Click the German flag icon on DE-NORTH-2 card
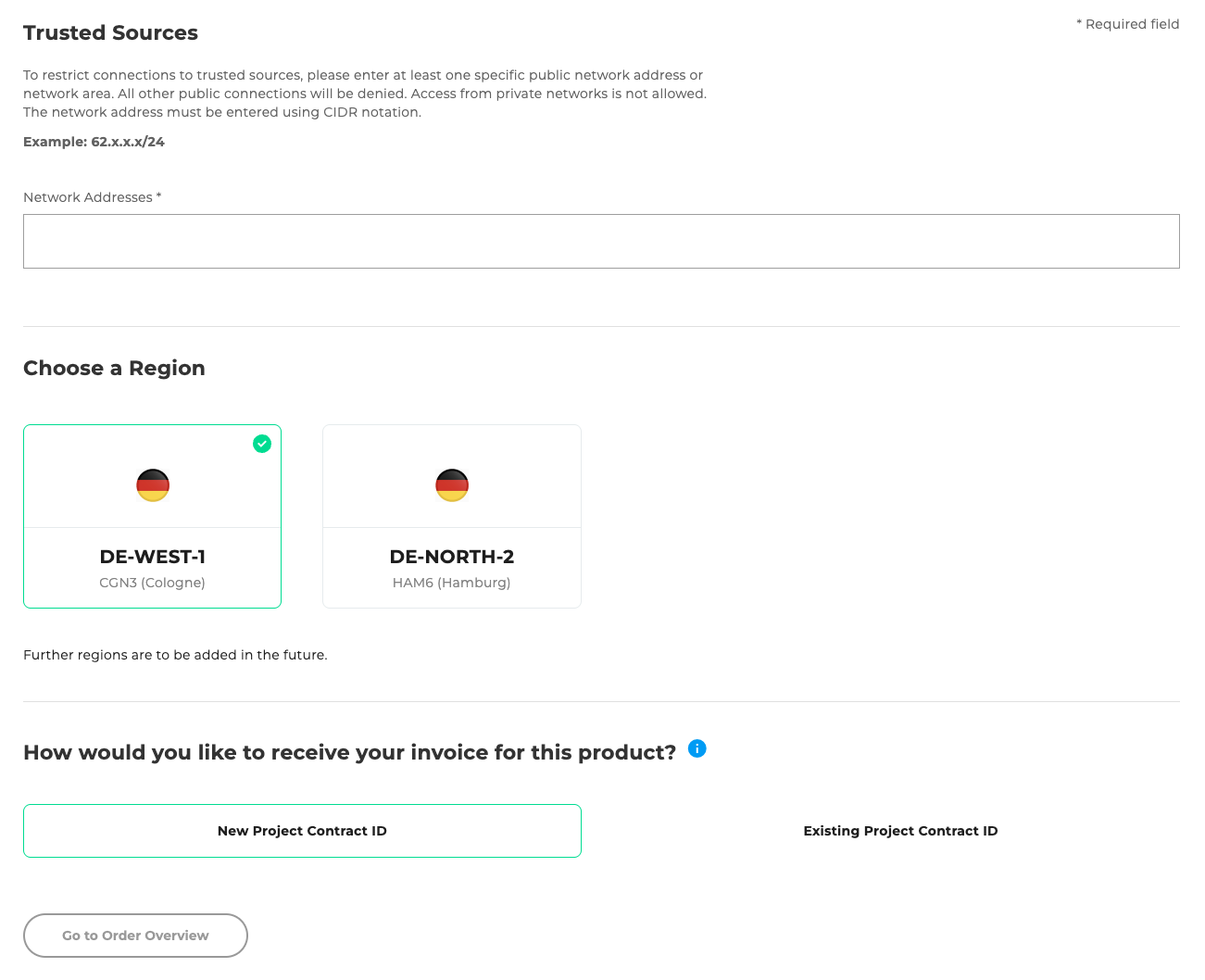Screen dimensions: 1205x980 point(451,484)
